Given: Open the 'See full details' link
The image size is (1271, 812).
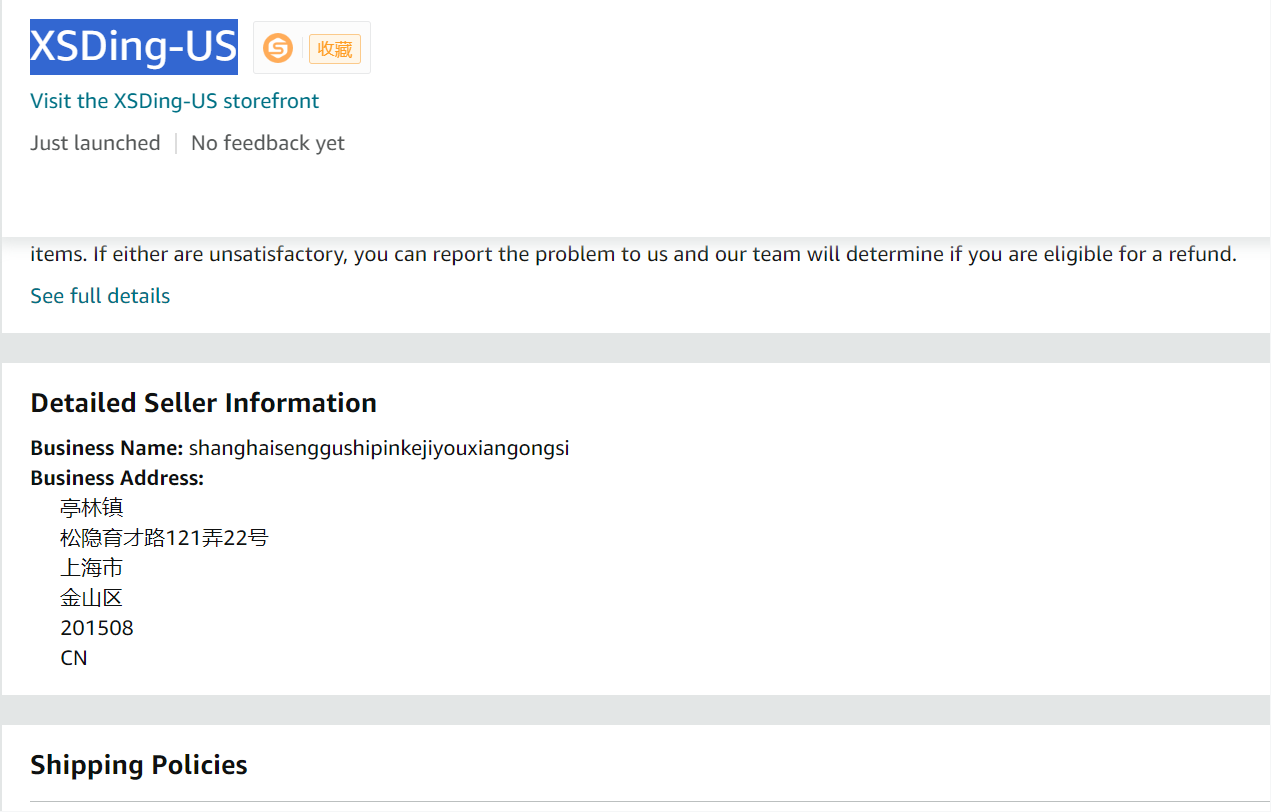Looking at the screenshot, I should coord(100,296).
